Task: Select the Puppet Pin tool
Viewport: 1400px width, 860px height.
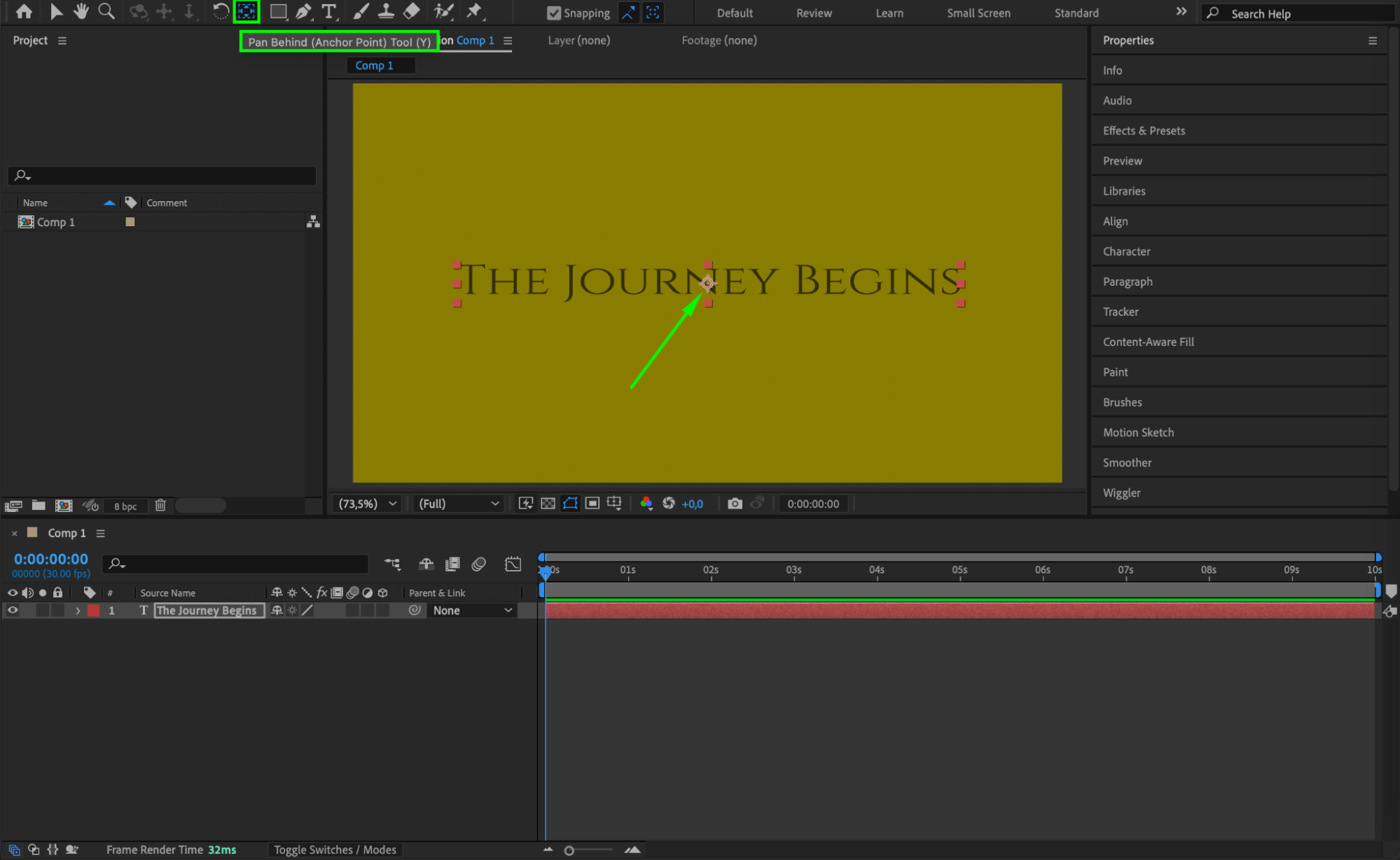Action: 474,12
